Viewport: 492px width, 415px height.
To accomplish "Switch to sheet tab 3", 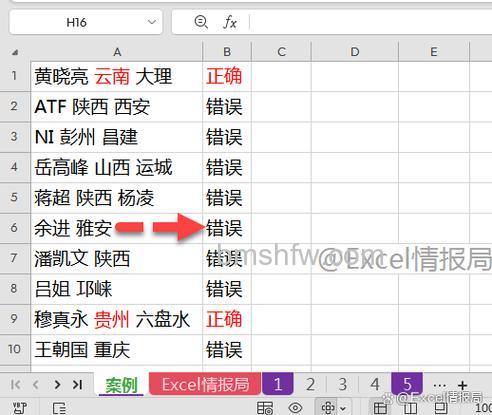I will point(343,384).
